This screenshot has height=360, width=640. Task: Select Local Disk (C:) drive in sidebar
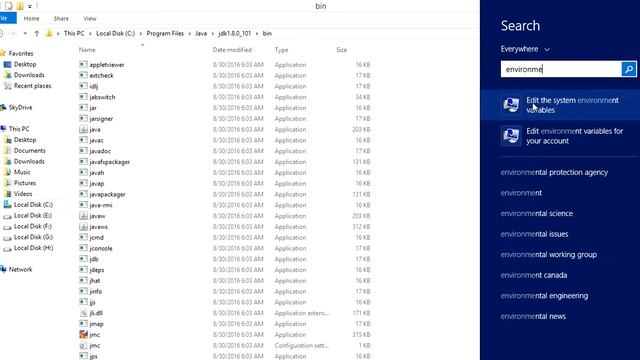[x=29, y=204]
